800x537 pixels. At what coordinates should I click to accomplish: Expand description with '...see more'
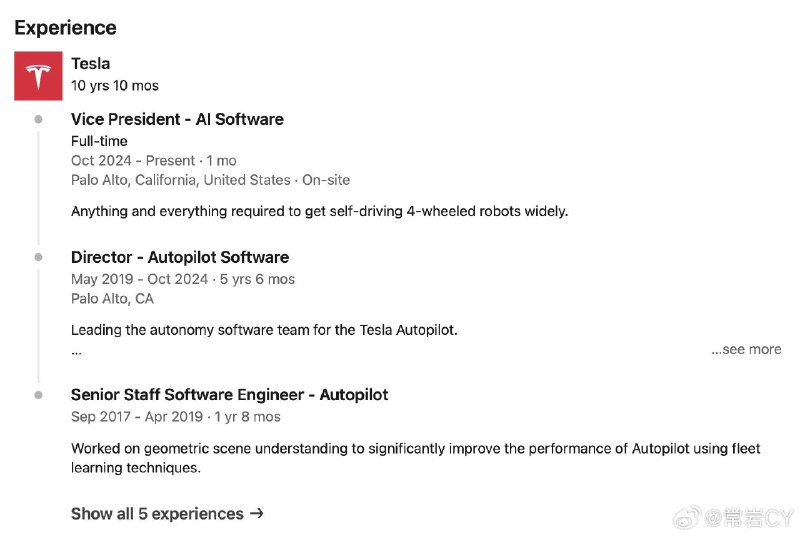click(x=746, y=349)
